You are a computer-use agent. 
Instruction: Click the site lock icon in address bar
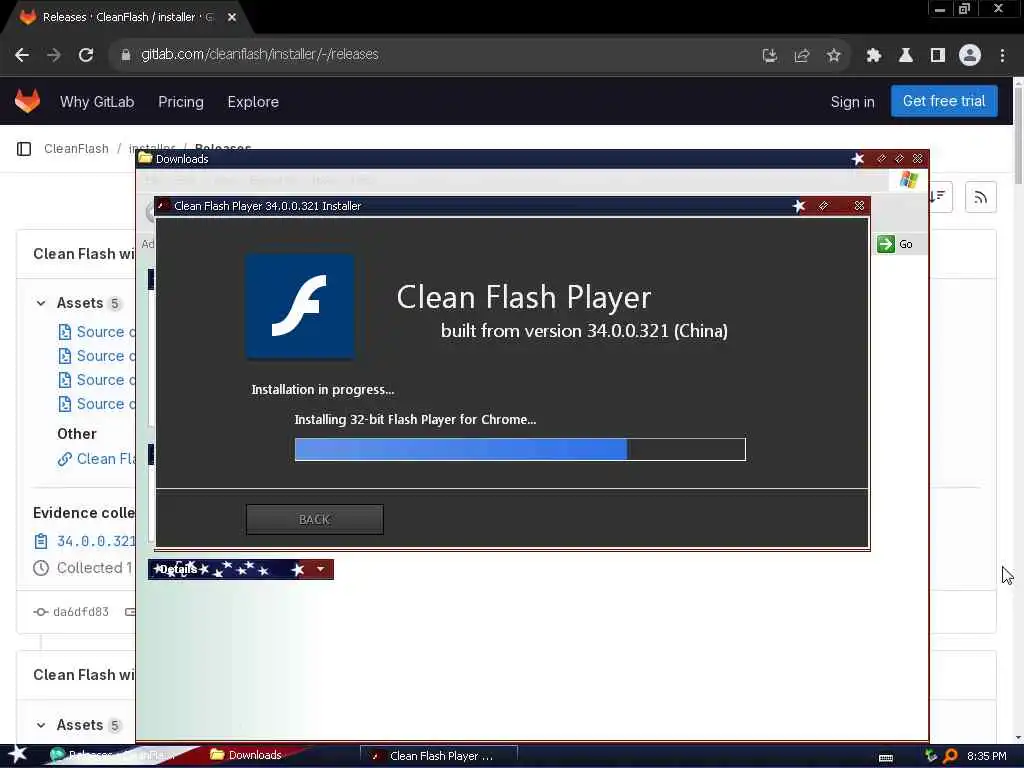coord(125,55)
